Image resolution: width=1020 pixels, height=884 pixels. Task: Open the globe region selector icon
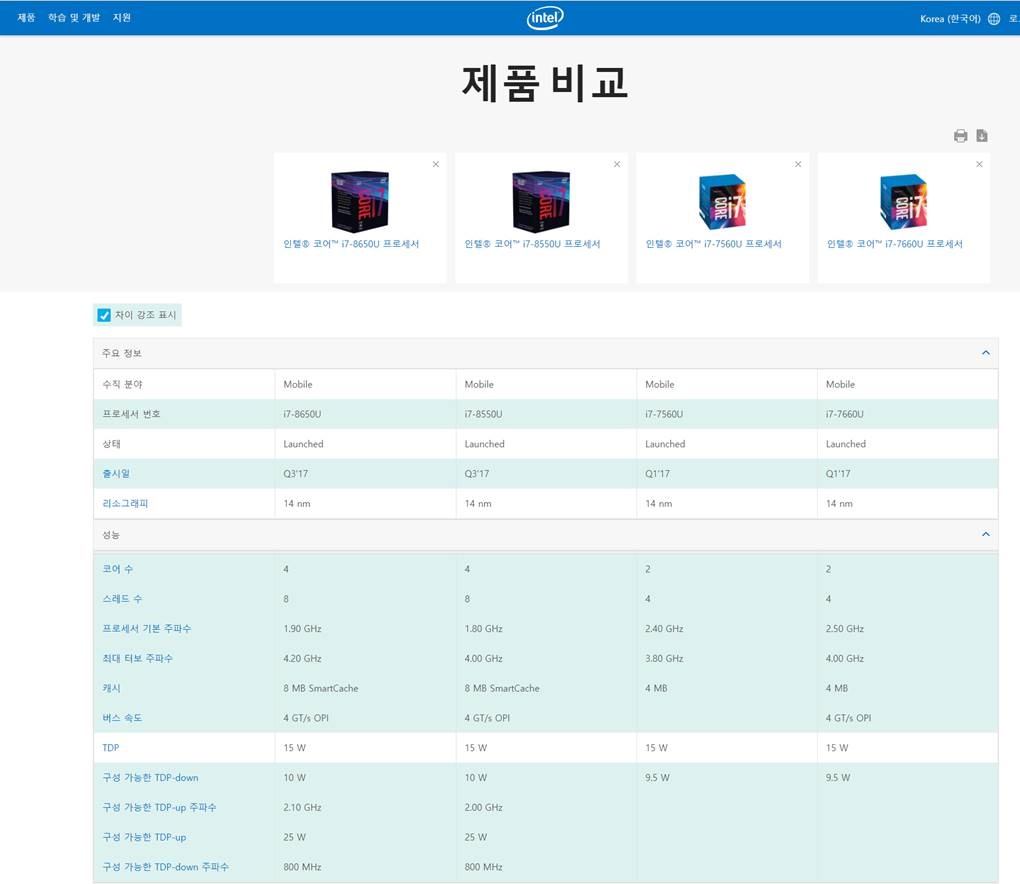coord(993,19)
